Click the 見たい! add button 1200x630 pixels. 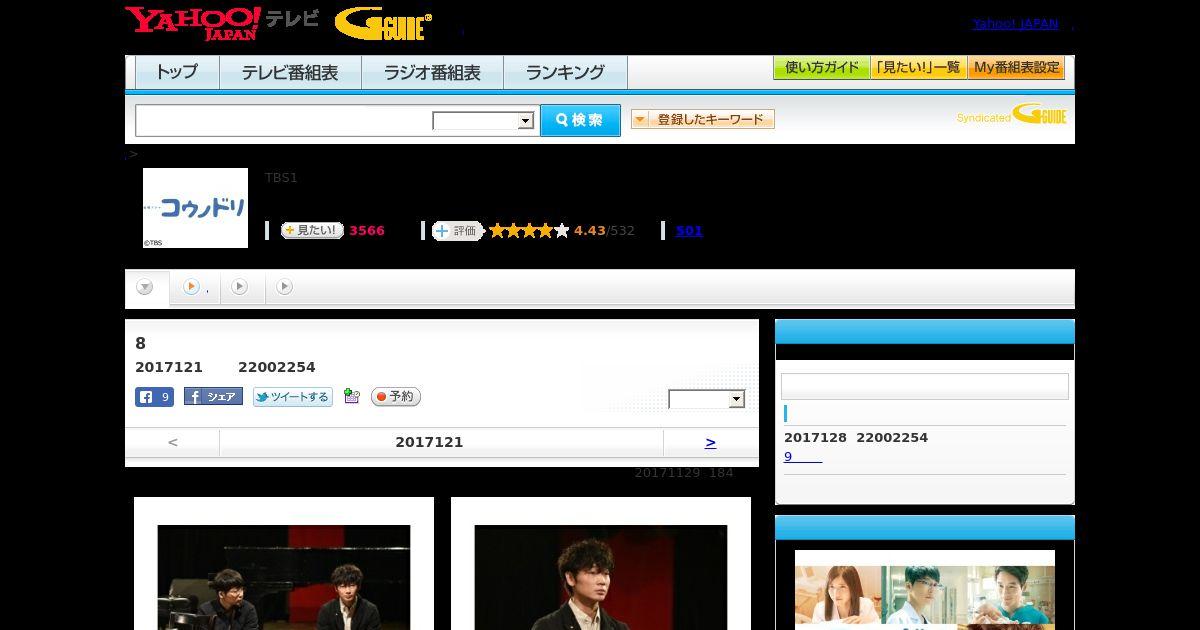pos(312,230)
